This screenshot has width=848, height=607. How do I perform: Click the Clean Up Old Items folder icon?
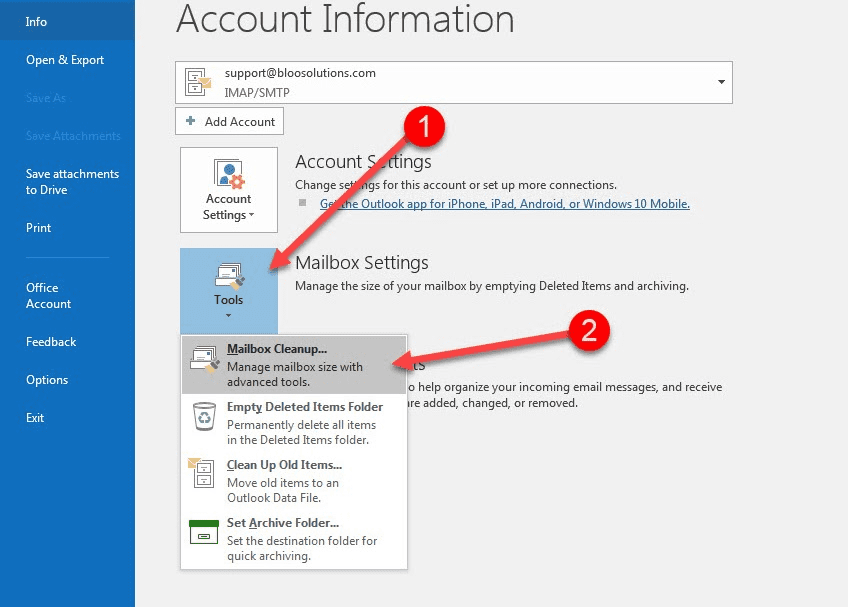pyautogui.click(x=204, y=475)
